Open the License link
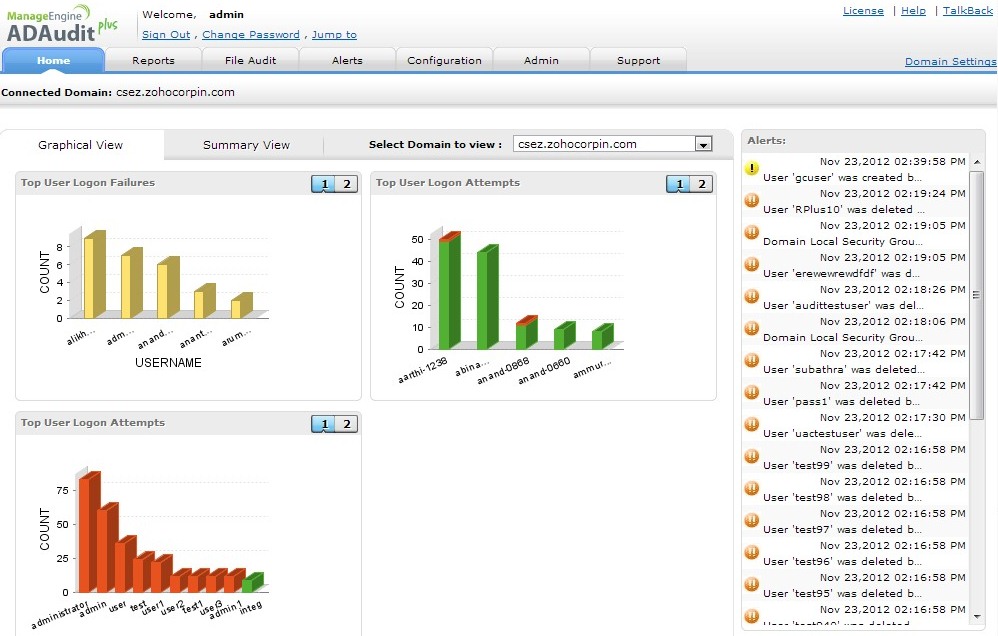The height and width of the screenshot is (636, 998). coord(863,11)
